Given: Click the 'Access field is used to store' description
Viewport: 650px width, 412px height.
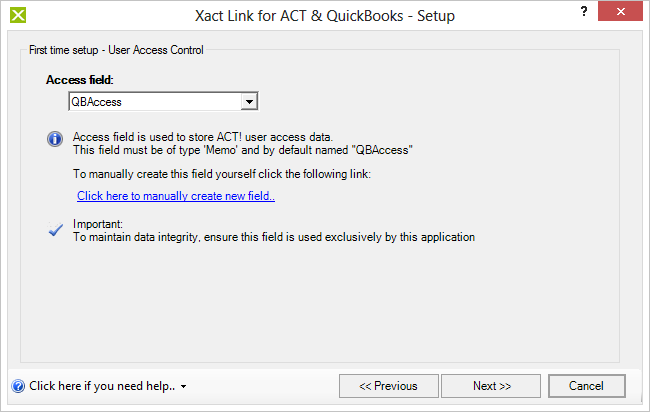Looking at the screenshot, I should click(203, 137).
